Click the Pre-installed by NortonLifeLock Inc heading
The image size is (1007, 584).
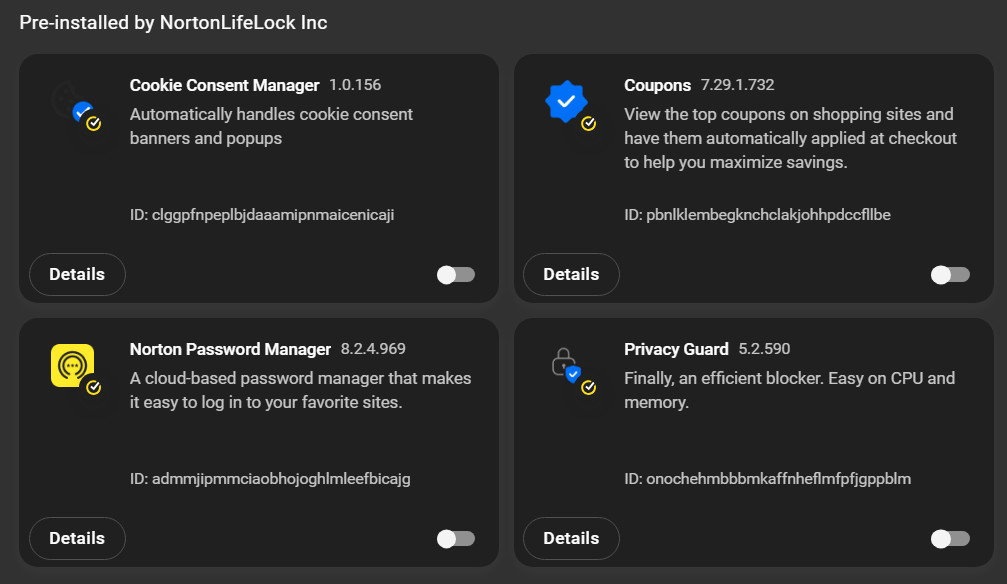click(173, 23)
